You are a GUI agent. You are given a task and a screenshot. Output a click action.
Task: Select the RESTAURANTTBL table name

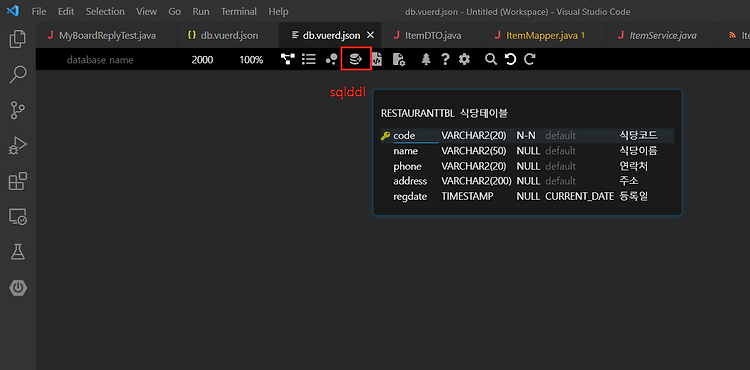click(x=418, y=113)
